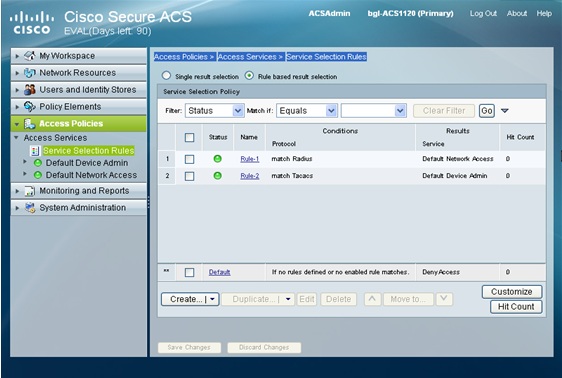Click the Cisco logo

[32, 23]
